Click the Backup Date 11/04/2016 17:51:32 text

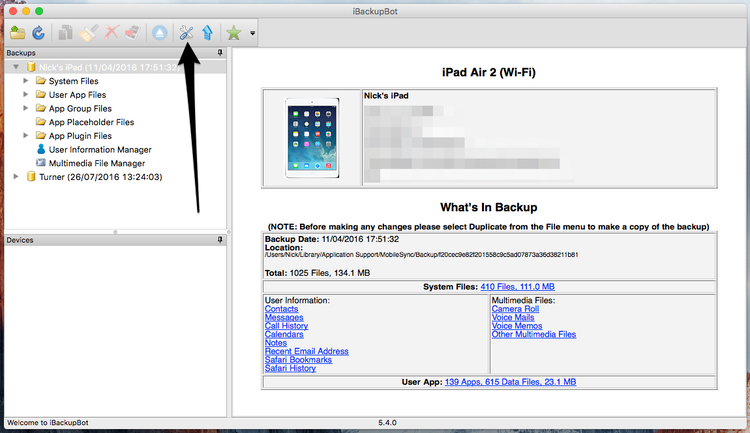point(332,239)
